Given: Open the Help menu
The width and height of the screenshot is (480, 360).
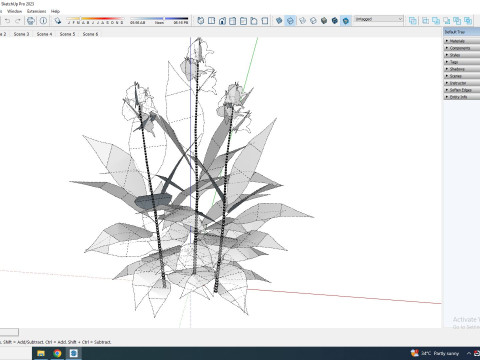Looking at the screenshot, I should (x=55, y=11).
